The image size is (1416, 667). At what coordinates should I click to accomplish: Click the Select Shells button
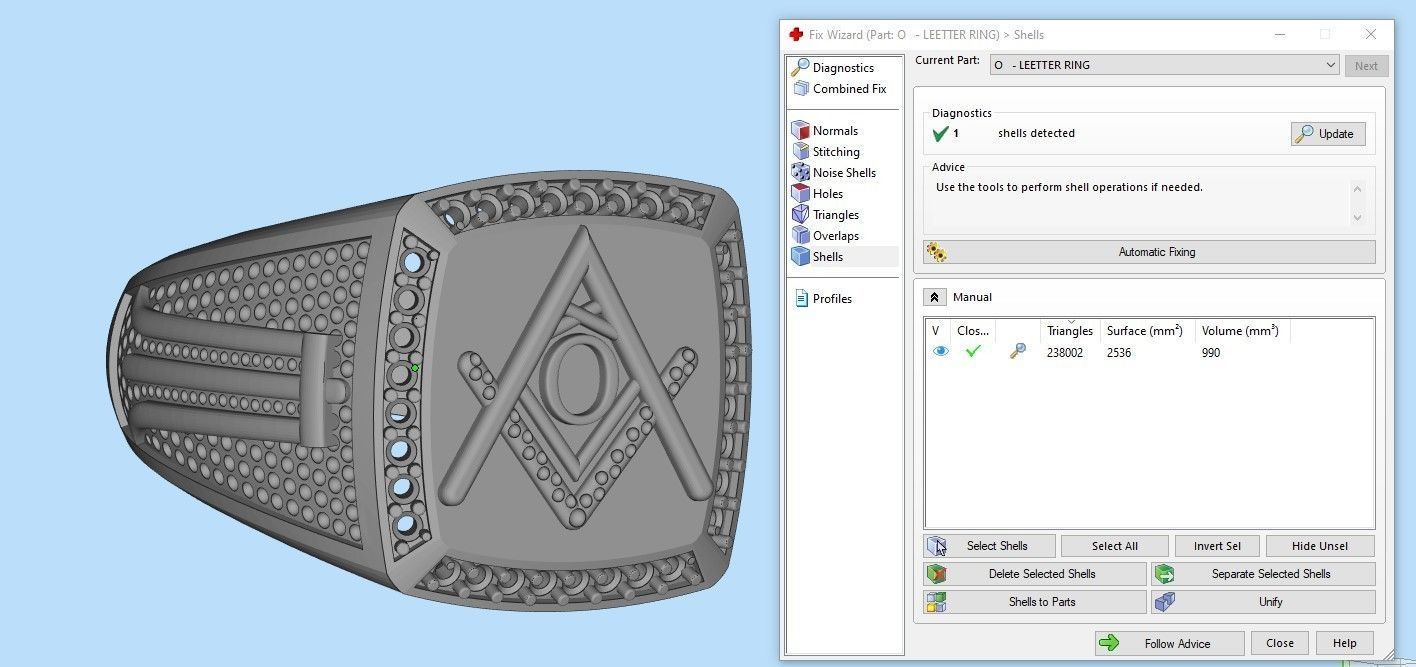[990, 546]
